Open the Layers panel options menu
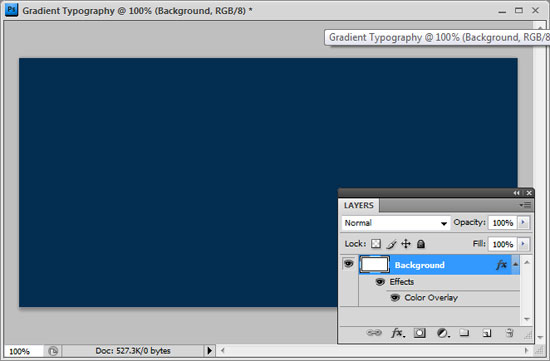 [525, 205]
